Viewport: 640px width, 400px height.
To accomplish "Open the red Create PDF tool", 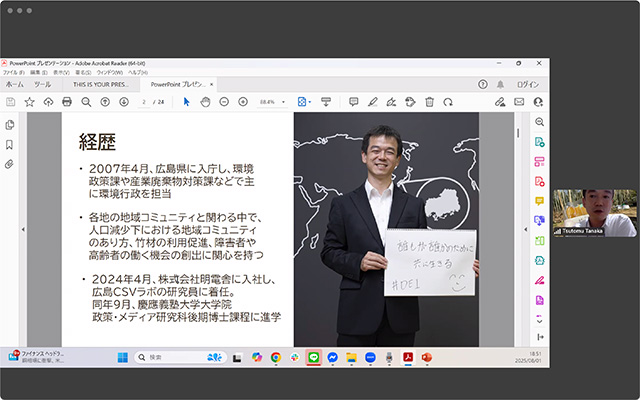I will tap(539, 181).
